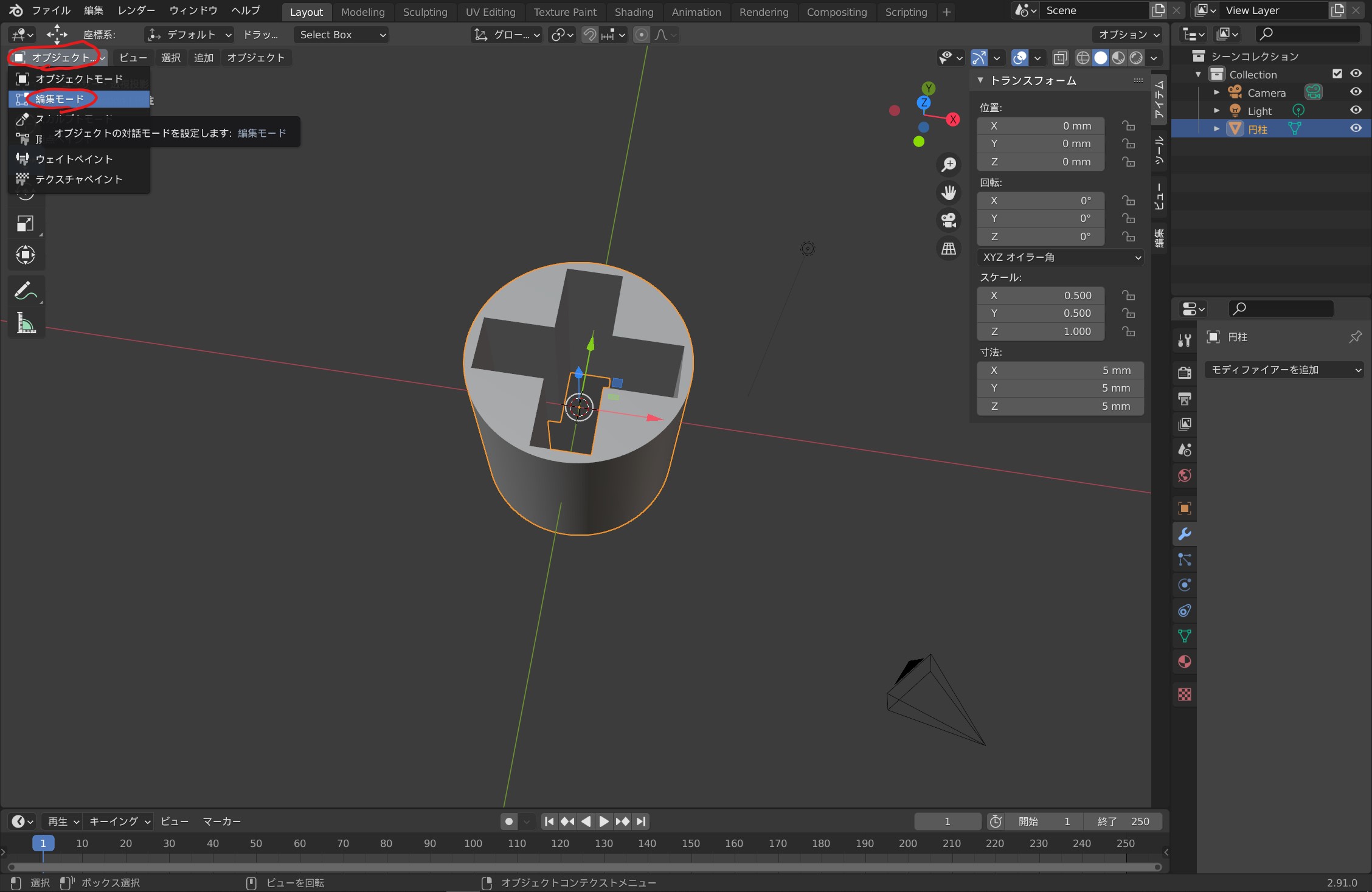Screen dimensions: 1372x892
Task: Open the Add Modifier dropdown
Action: pos(1284,370)
